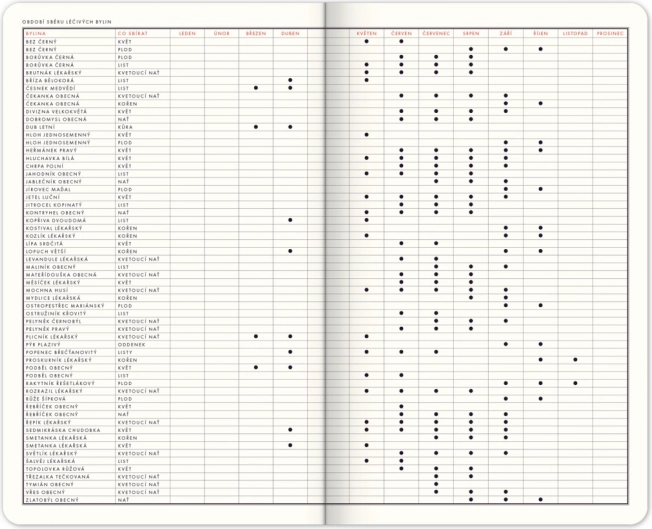
Task: Click the Duben dot for Bříza bělokorá
Action: tap(290, 80)
